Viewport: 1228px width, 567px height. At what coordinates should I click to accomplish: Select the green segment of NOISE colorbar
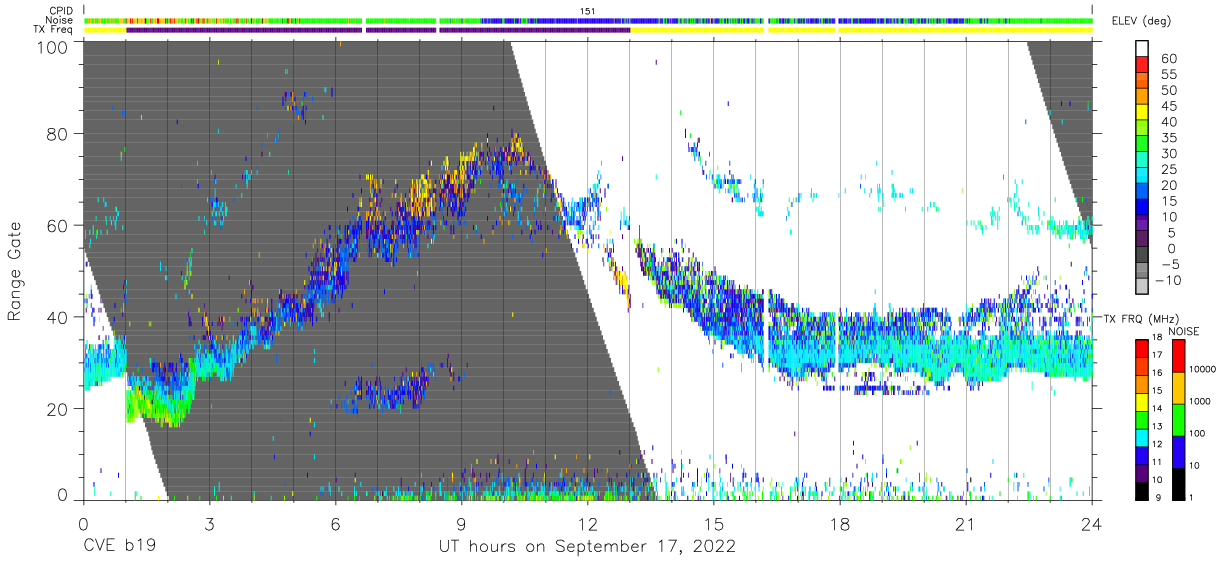click(1178, 419)
